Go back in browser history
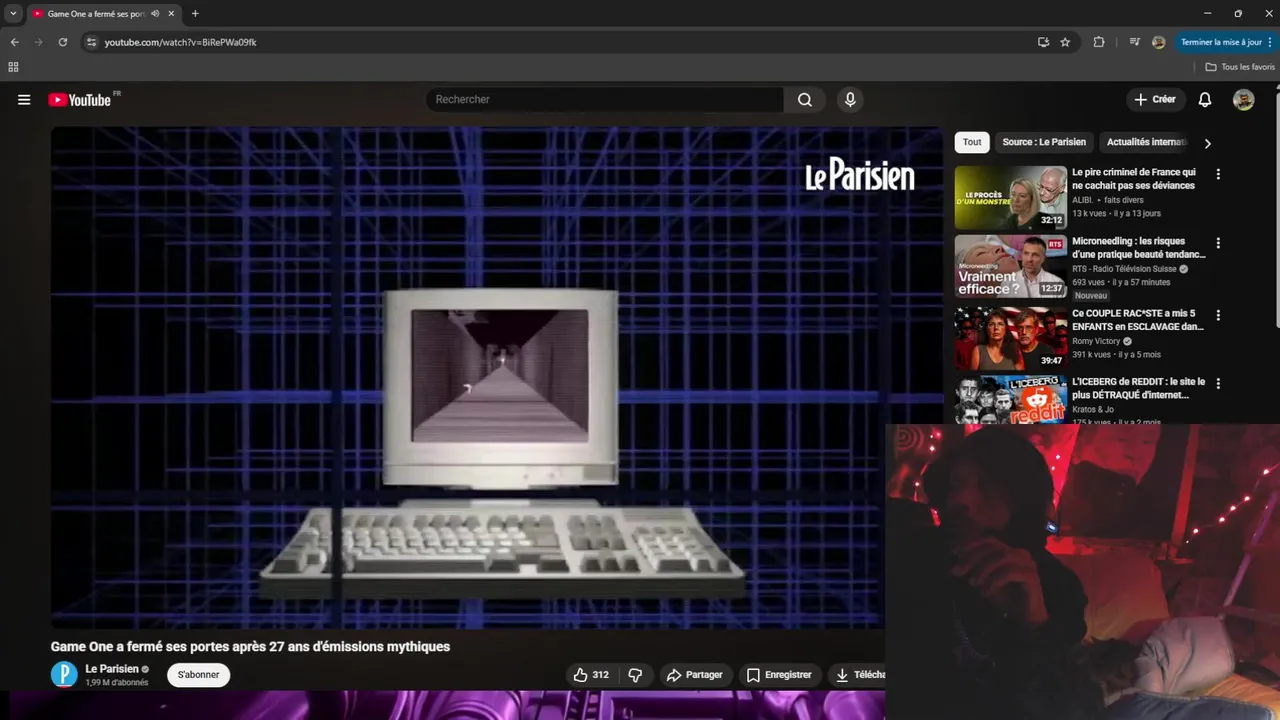The image size is (1280, 720). coord(14,42)
